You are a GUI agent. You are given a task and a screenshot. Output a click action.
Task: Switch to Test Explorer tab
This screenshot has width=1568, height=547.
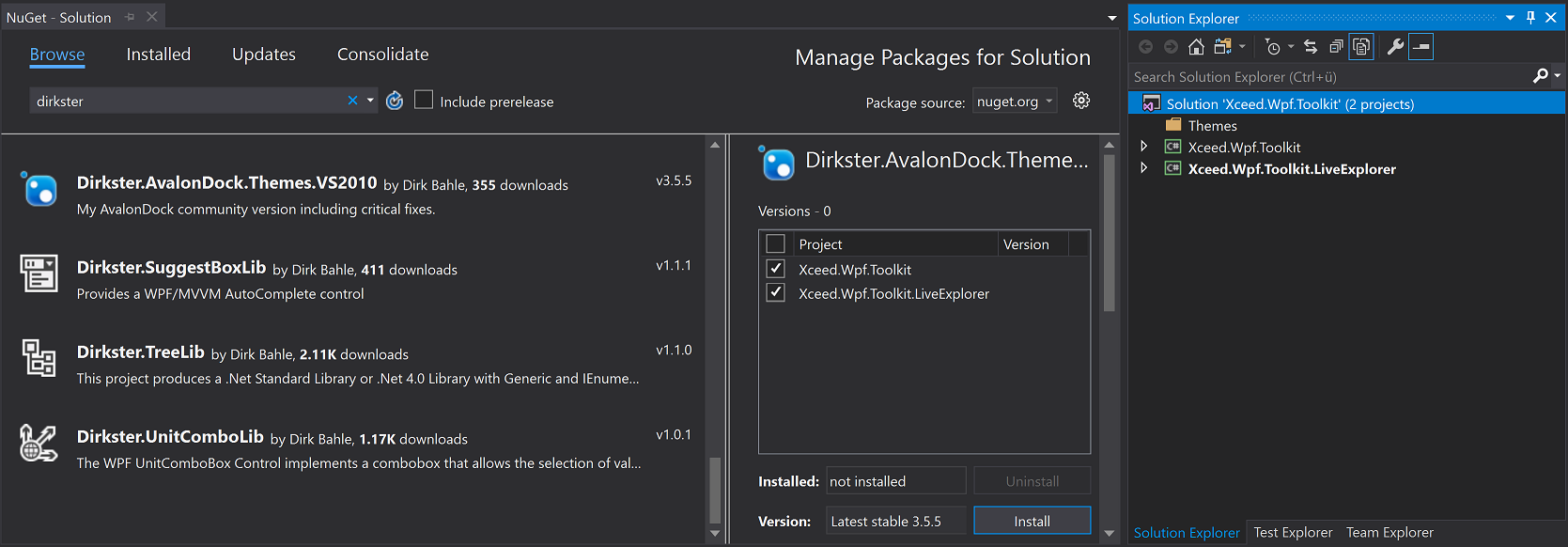tap(1293, 532)
